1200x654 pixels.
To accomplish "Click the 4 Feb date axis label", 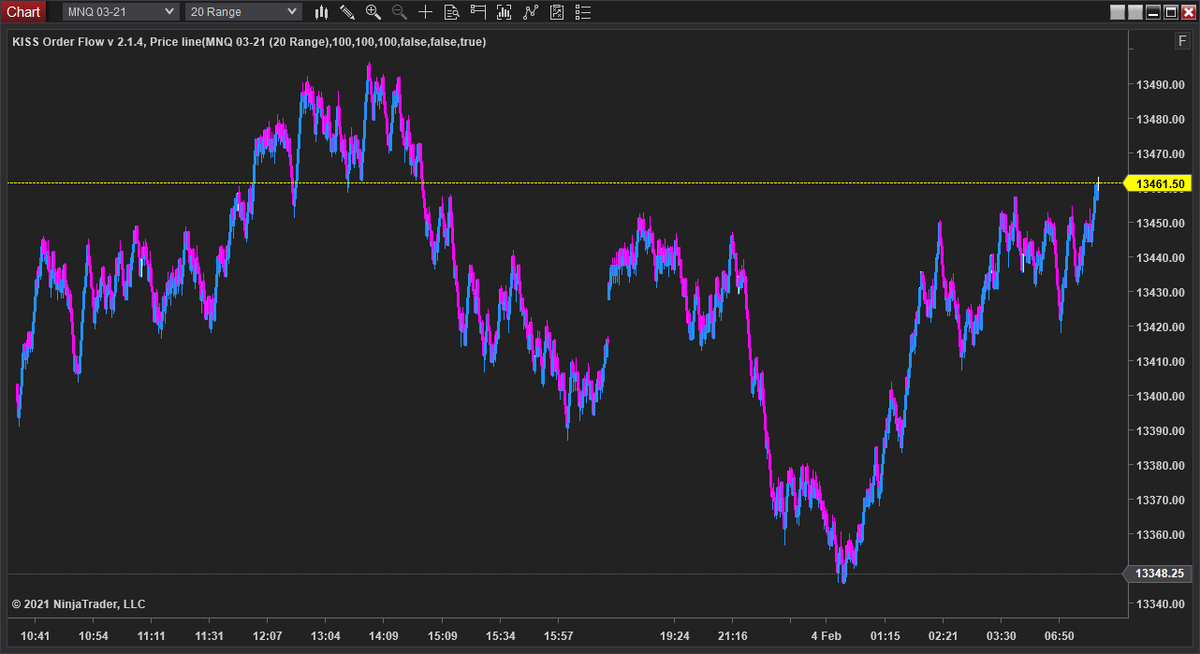I will [x=826, y=636].
